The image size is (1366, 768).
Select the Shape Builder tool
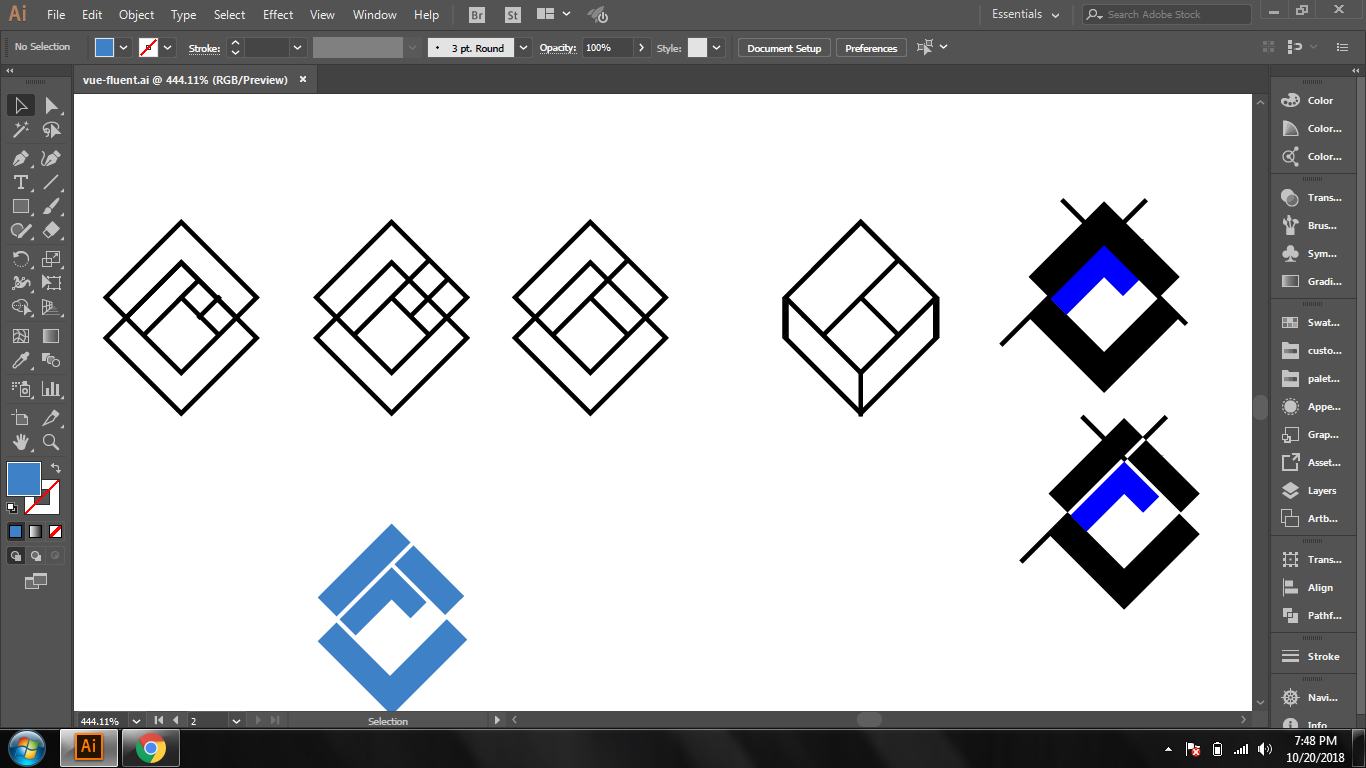[x=20, y=307]
